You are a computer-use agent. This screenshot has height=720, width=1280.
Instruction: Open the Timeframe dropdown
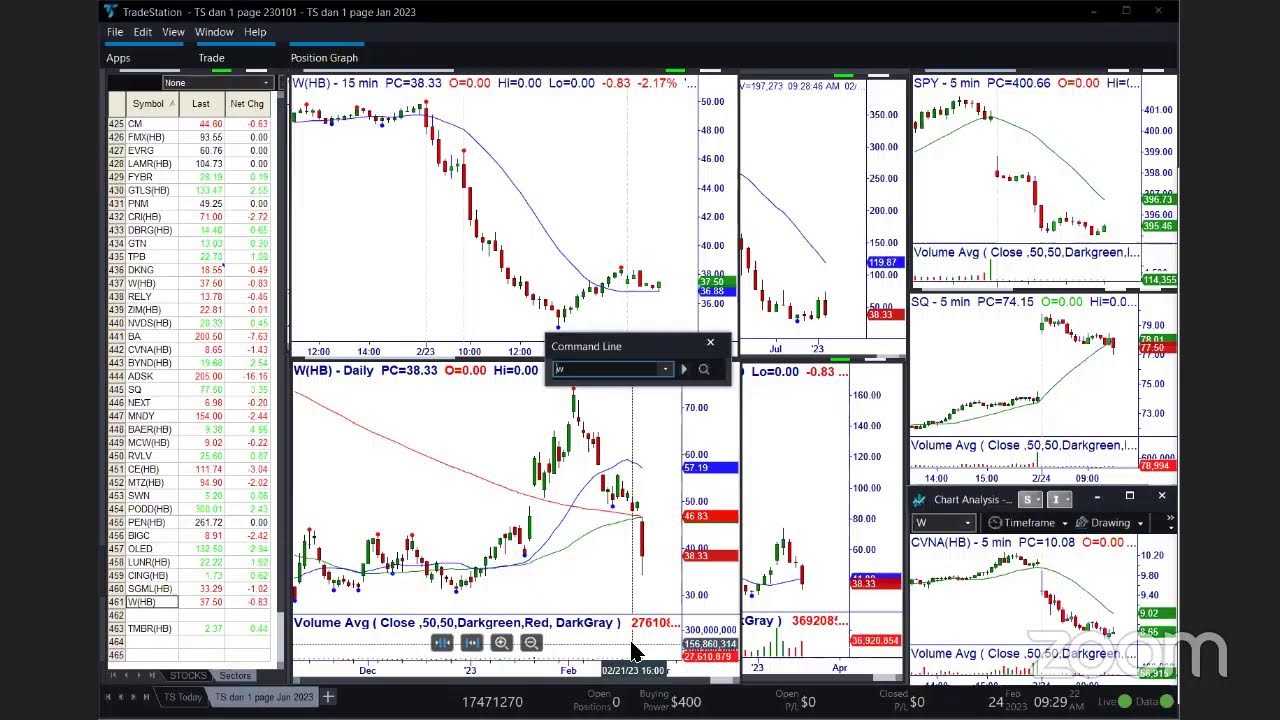(x=1029, y=523)
